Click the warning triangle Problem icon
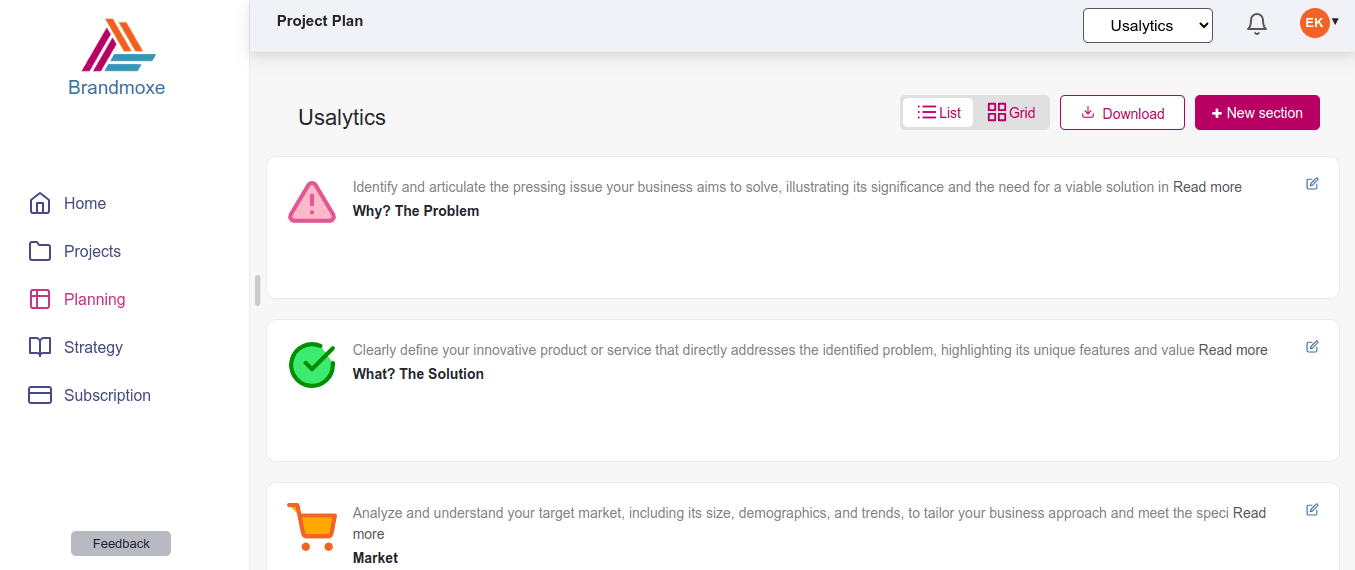This screenshot has width=1355, height=570. point(312,202)
